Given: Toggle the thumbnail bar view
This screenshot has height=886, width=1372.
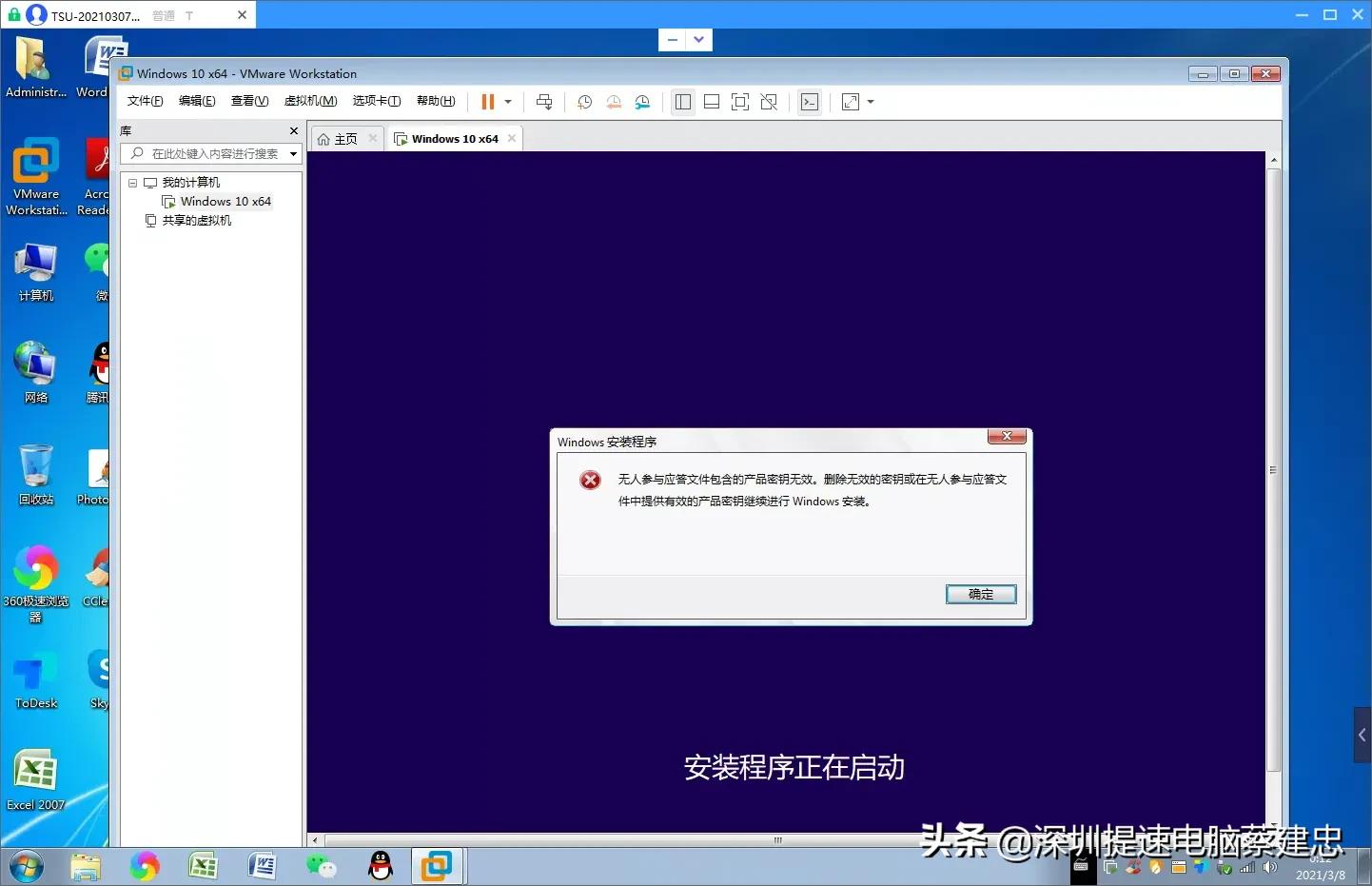Looking at the screenshot, I should pos(712,102).
